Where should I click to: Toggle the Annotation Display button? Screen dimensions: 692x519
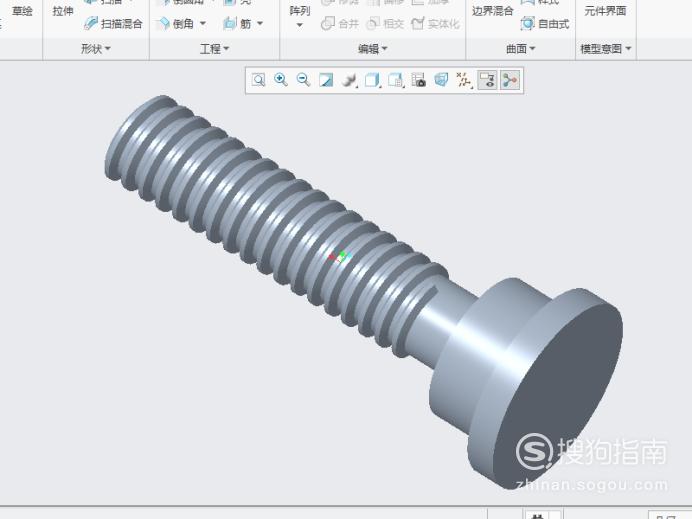(x=487, y=80)
